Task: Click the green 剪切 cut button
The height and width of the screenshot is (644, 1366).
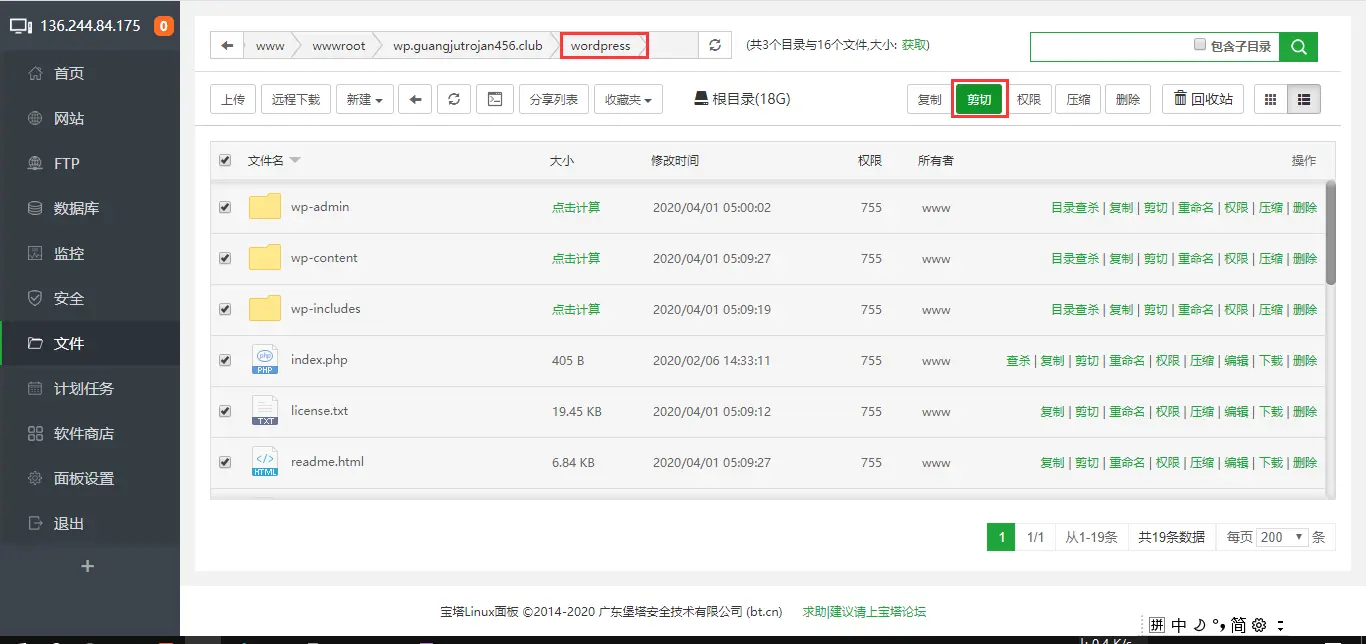Action: coord(979,99)
